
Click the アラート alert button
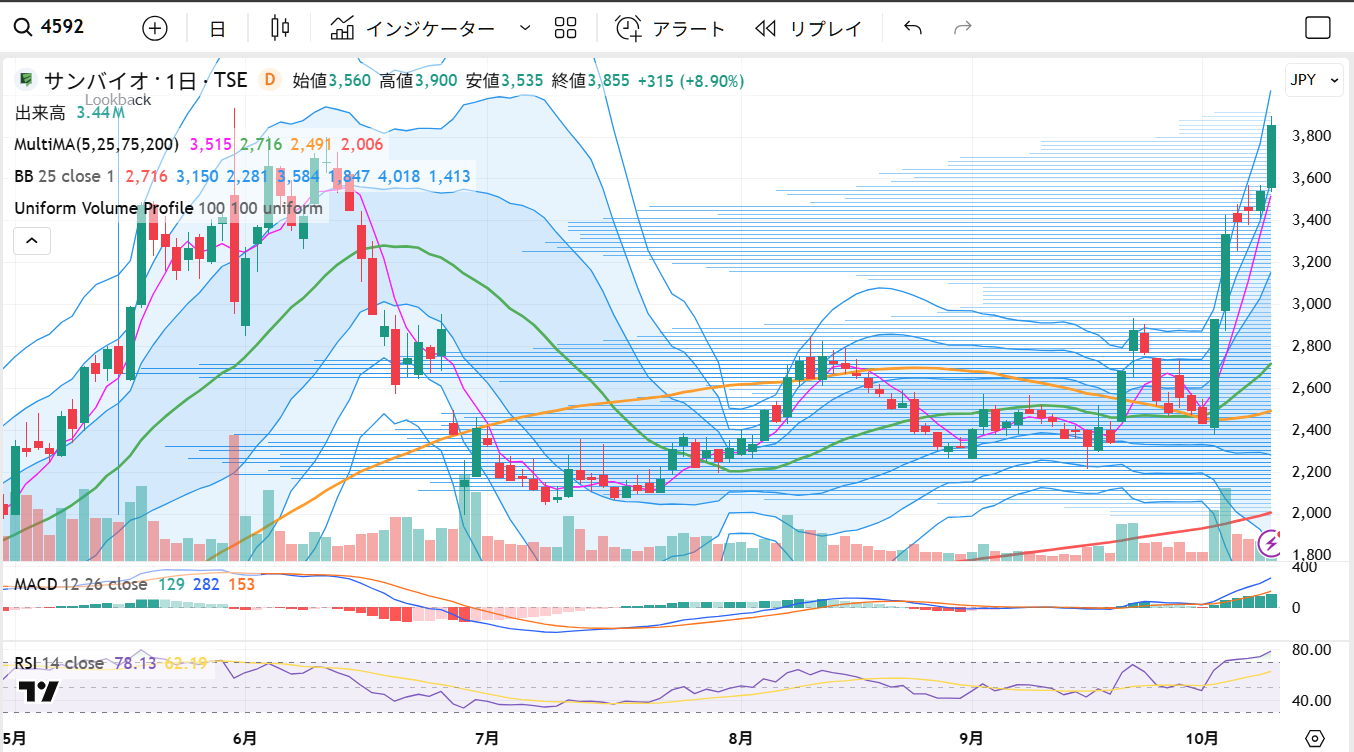pos(670,28)
